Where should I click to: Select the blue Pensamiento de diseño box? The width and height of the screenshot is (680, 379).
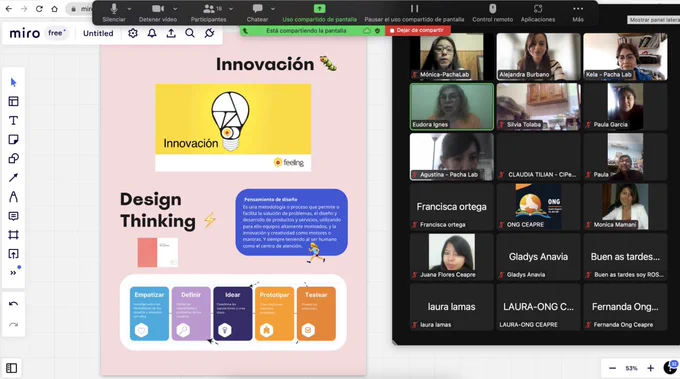click(x=291, y=222)
